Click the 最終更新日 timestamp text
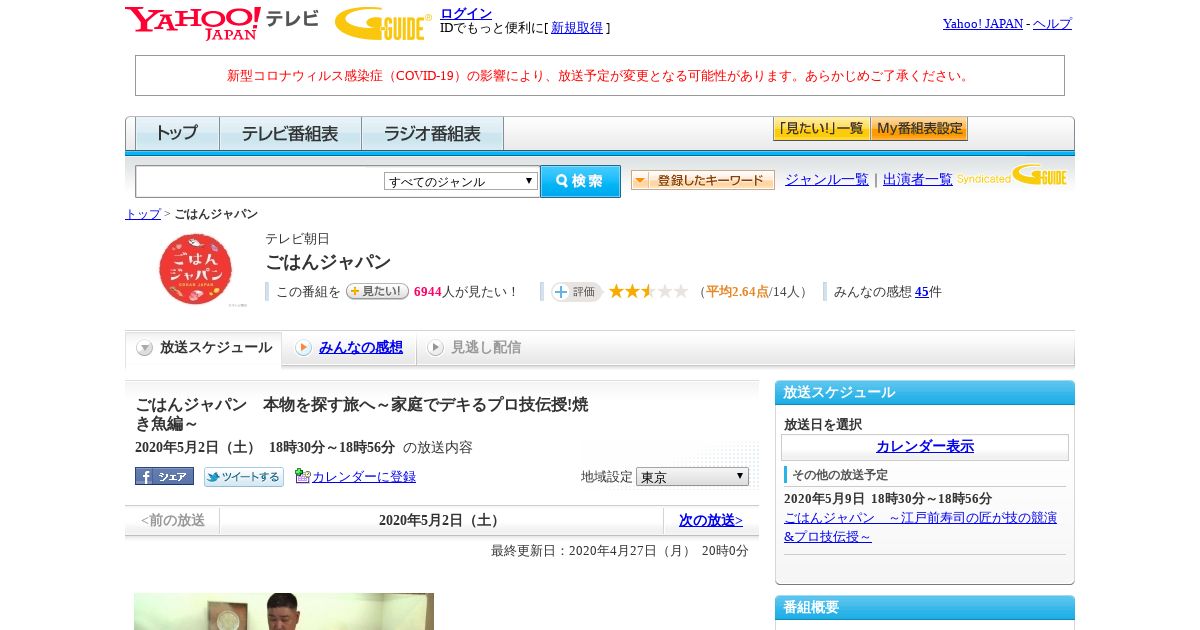This screenshot has height=630, width=1200. [619, 551]
